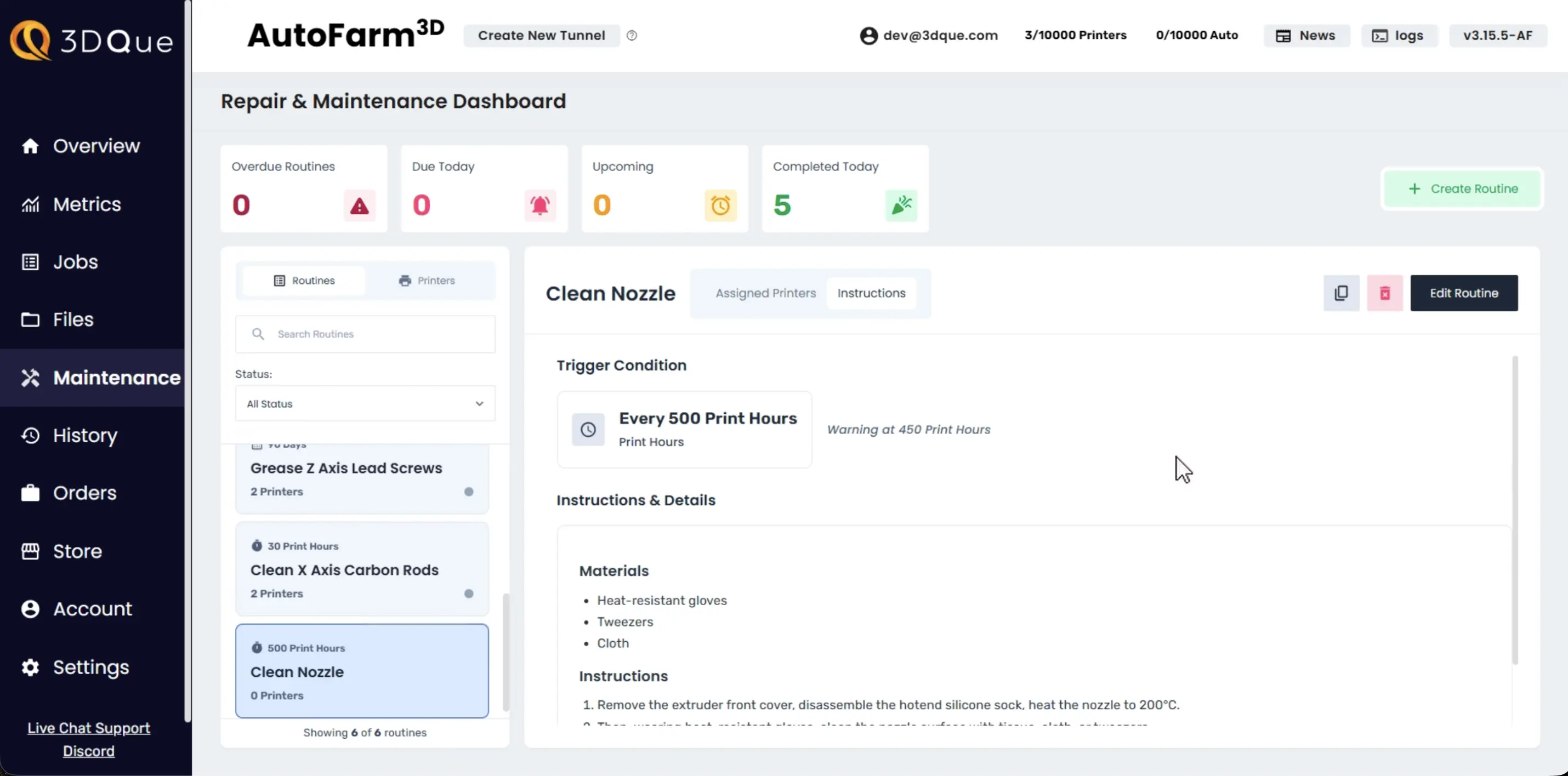
Task: Click Create New Tunnel button
Action: (x=542, y=35)
